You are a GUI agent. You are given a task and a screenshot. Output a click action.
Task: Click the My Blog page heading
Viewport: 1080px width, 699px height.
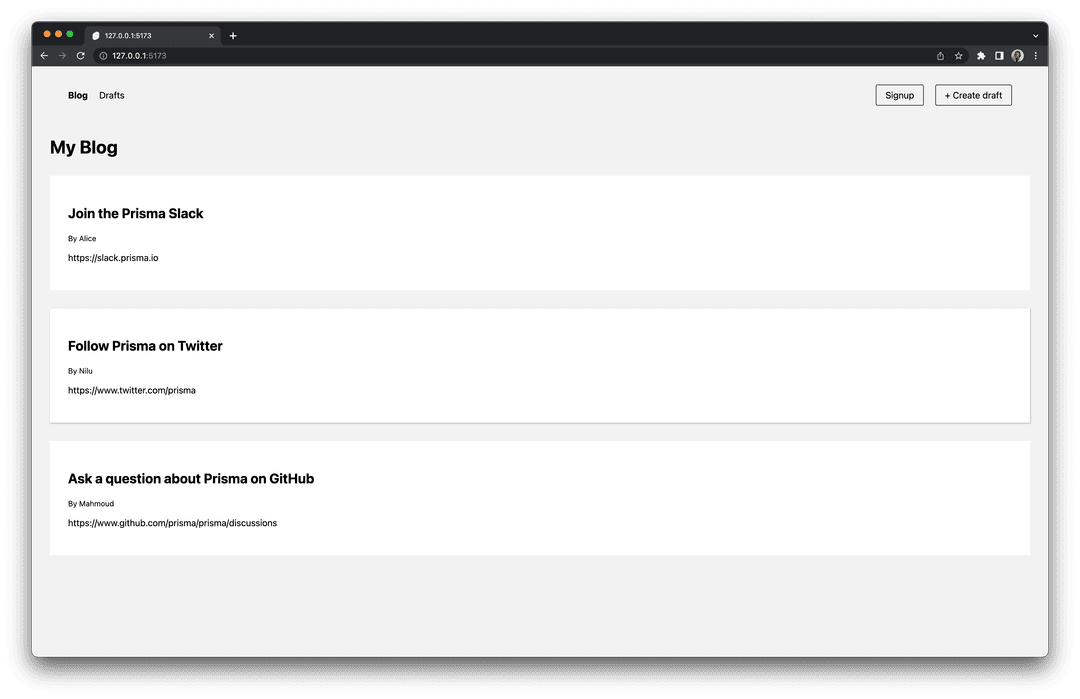click(84, 147)
